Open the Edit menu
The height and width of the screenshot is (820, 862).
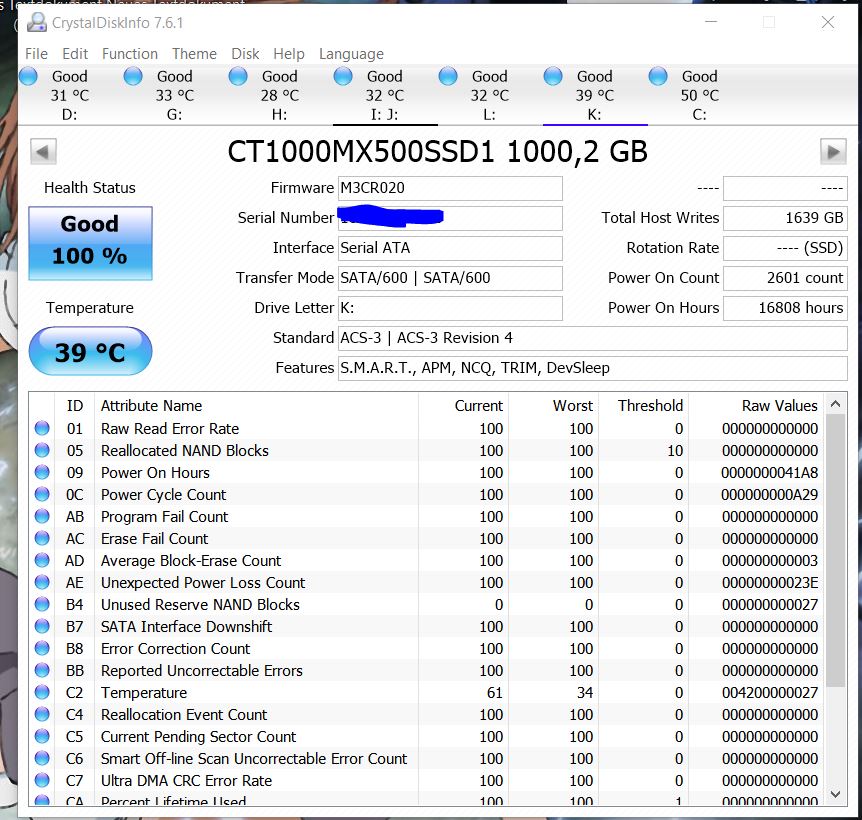pos(75,54)
